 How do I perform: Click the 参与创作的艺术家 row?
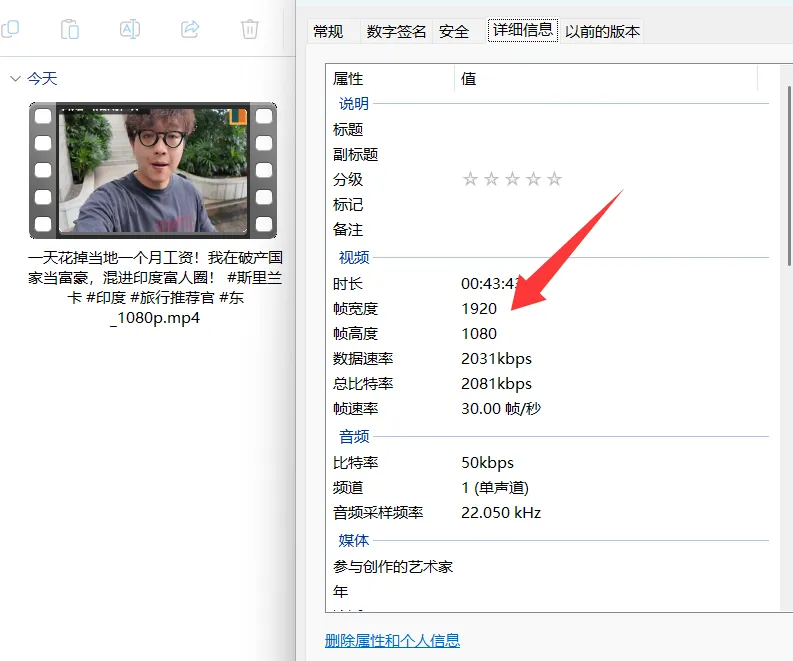[548, 566]
